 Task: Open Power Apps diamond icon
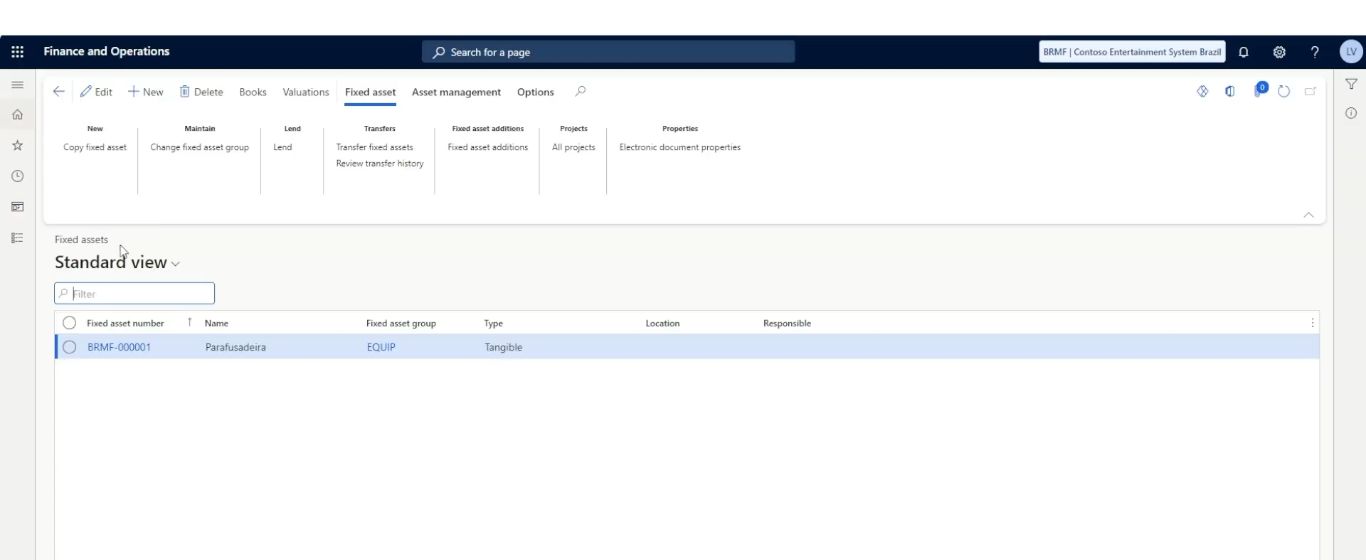[1203, 91]
